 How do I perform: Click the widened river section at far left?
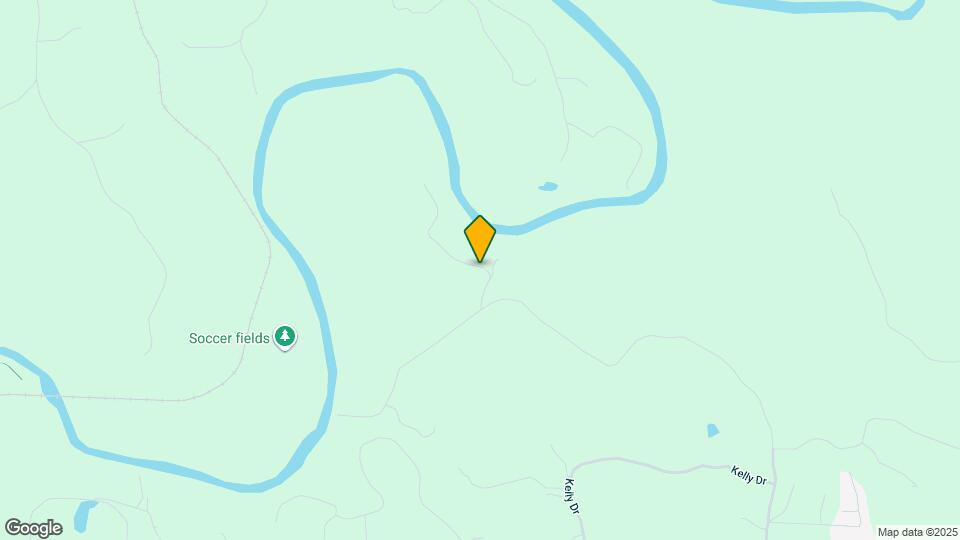pyautogui.click(x=48, y=387)
